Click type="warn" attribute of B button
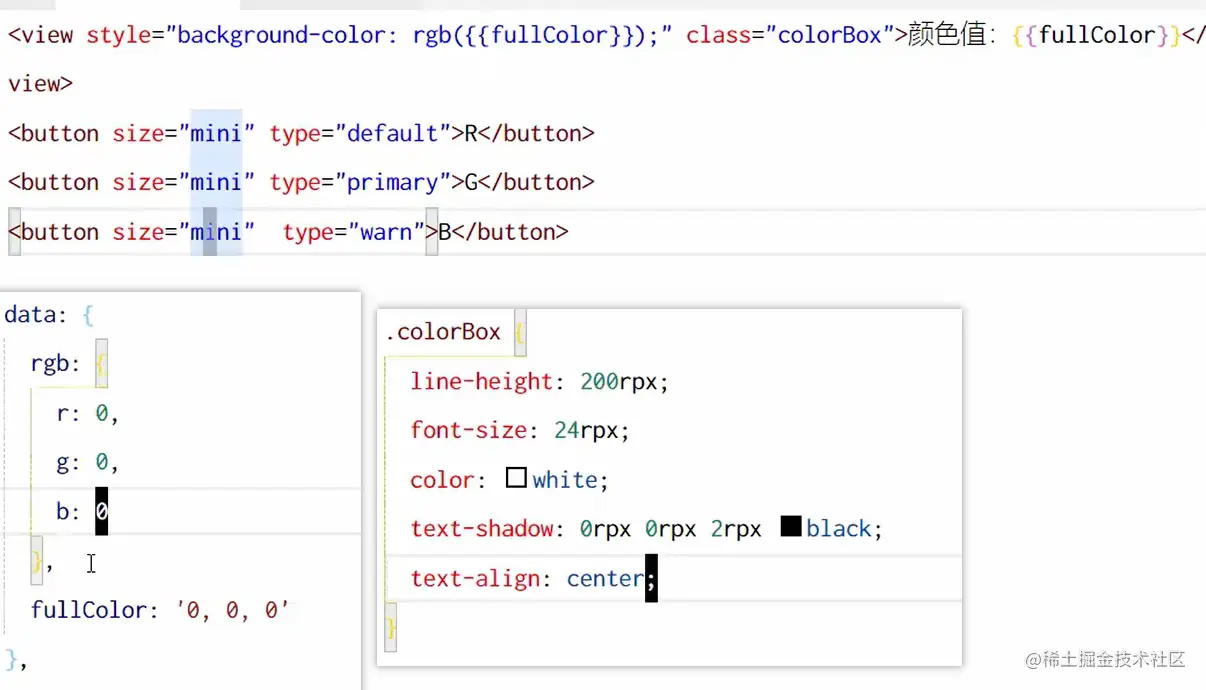 [x=354, y=232]
